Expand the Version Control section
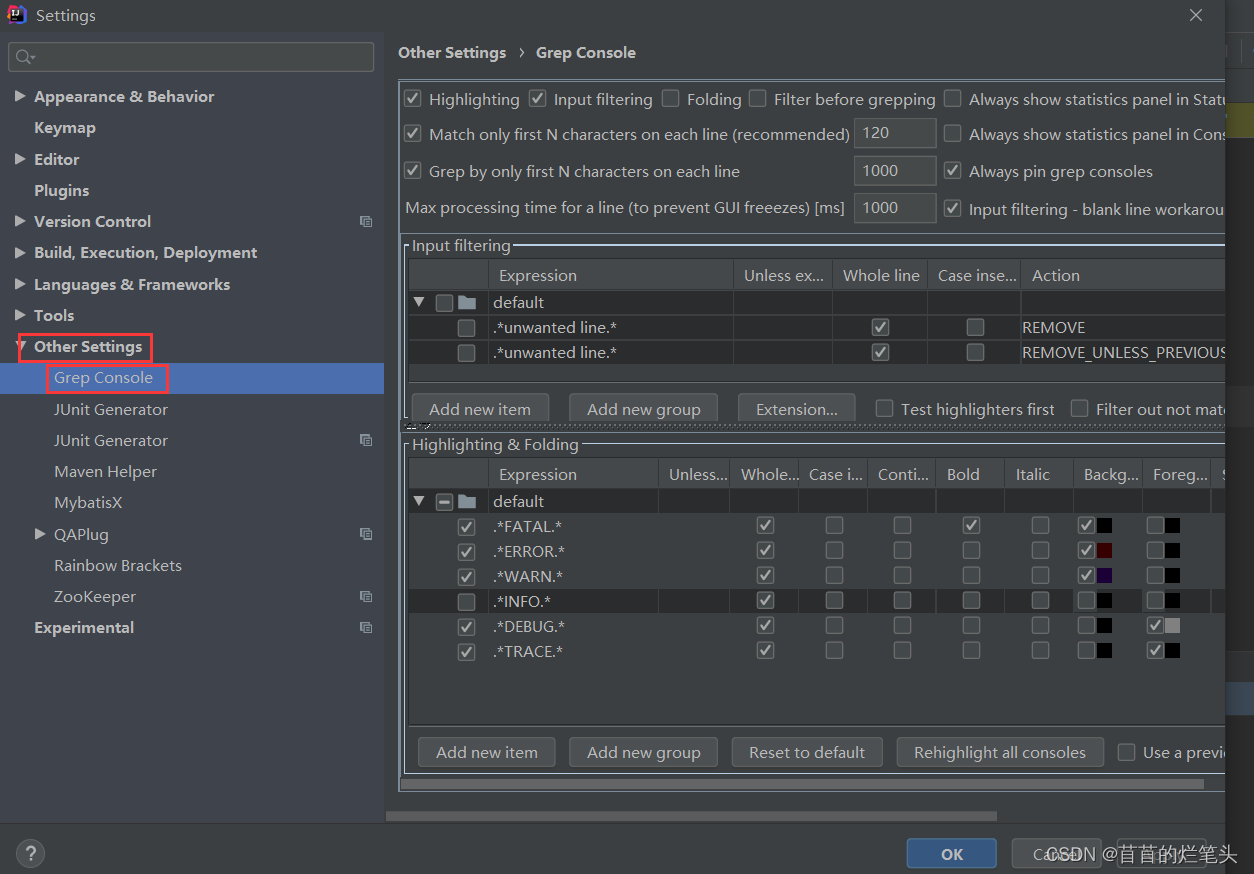The image size is (1254, 874). [x=20, y=221]
